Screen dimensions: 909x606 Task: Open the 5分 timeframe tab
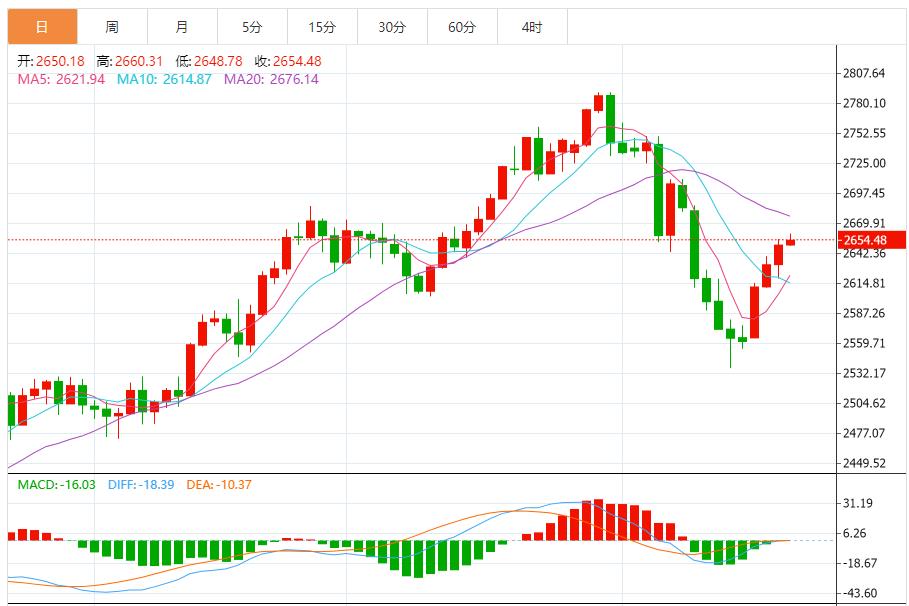[x=251, y=27]
